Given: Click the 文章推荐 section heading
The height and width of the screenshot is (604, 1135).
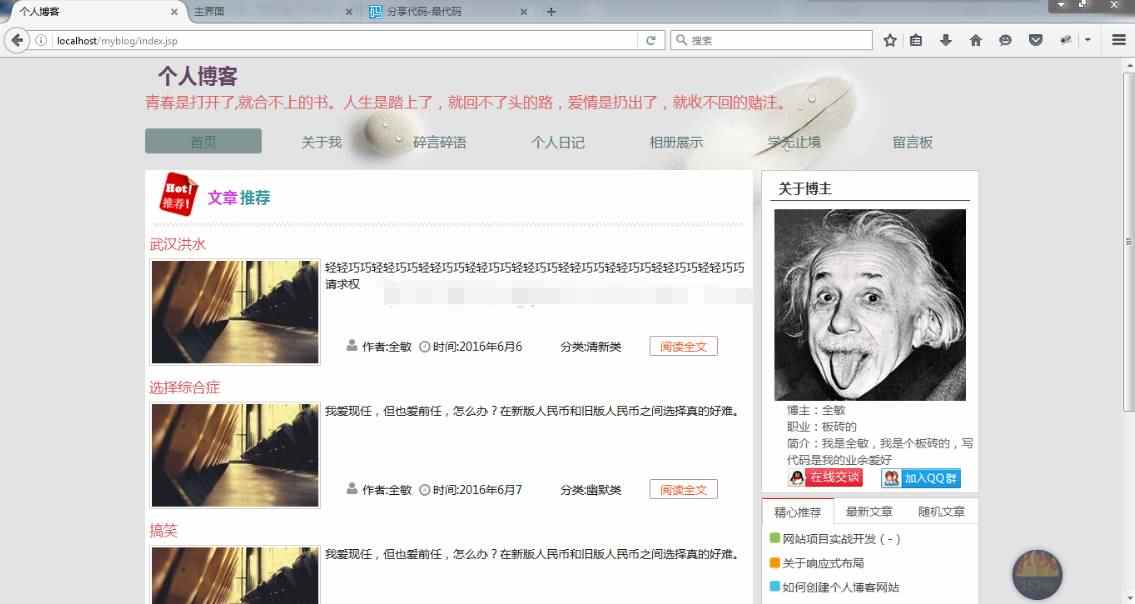Looking at the screenshot, I should (239, 198).
